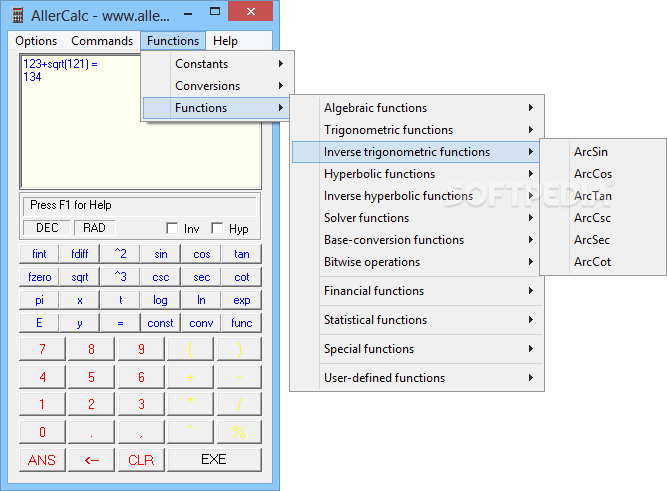
Task: Click the cot button
Action: point(242,277)
